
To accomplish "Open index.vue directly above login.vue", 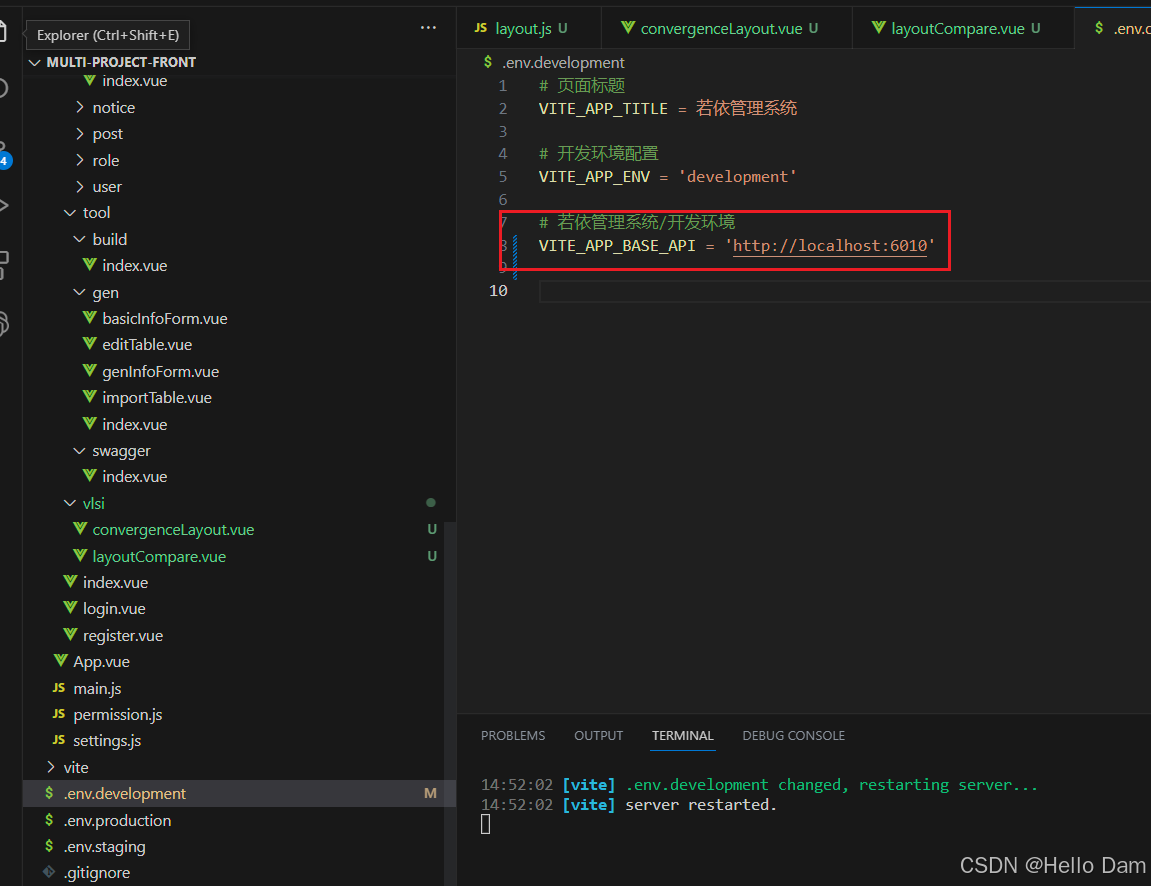I will pos(115,583).
